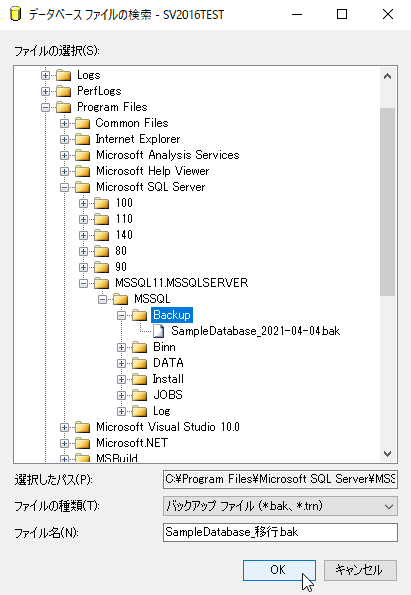Confirm with the OK button
Screen dimensions: 411x595
coord(279,570)
